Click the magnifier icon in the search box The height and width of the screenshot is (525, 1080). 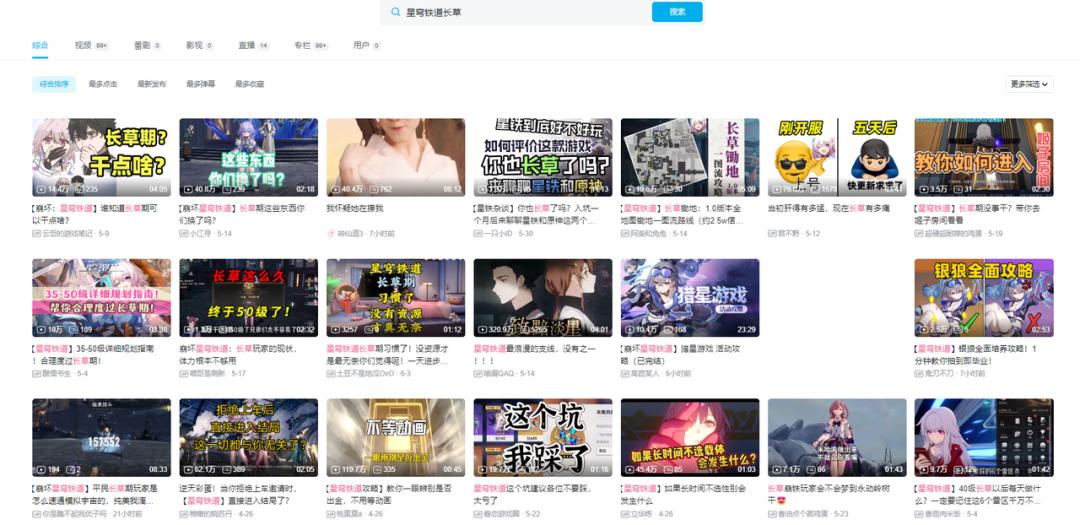pos(395,12)
